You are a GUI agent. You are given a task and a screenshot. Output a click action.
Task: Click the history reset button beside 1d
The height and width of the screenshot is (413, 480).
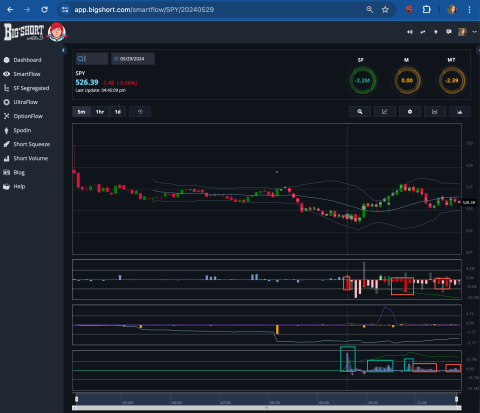point(140,112)
